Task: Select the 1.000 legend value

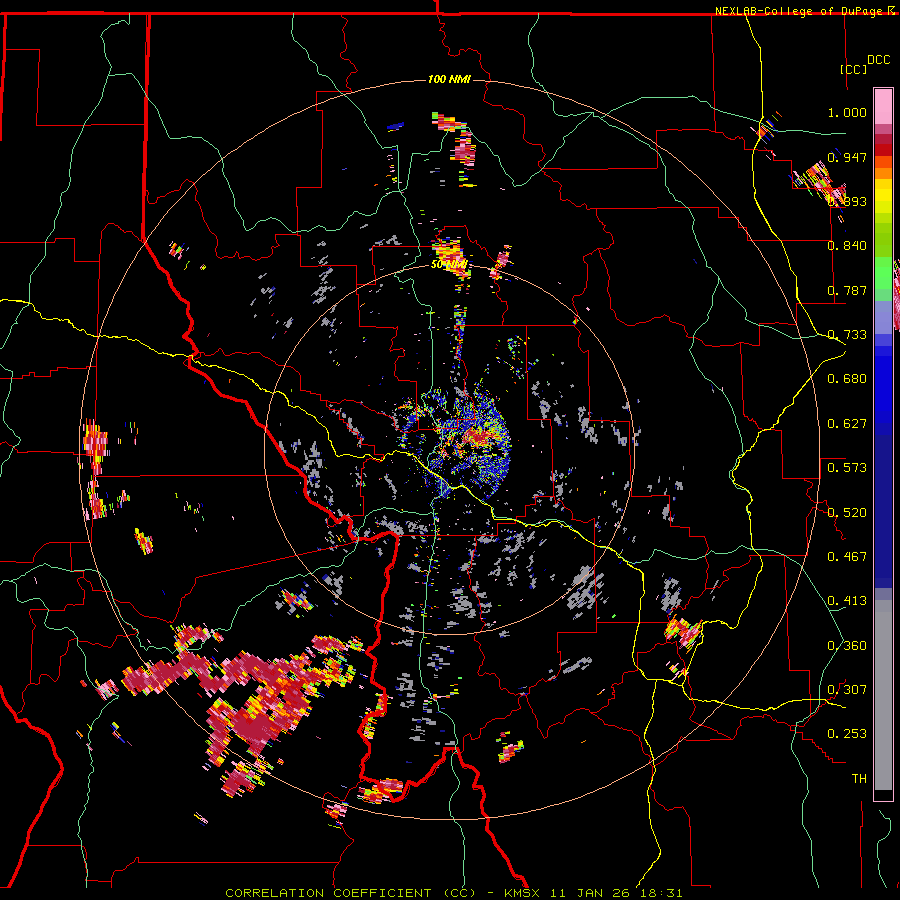Action: [847, 112]
